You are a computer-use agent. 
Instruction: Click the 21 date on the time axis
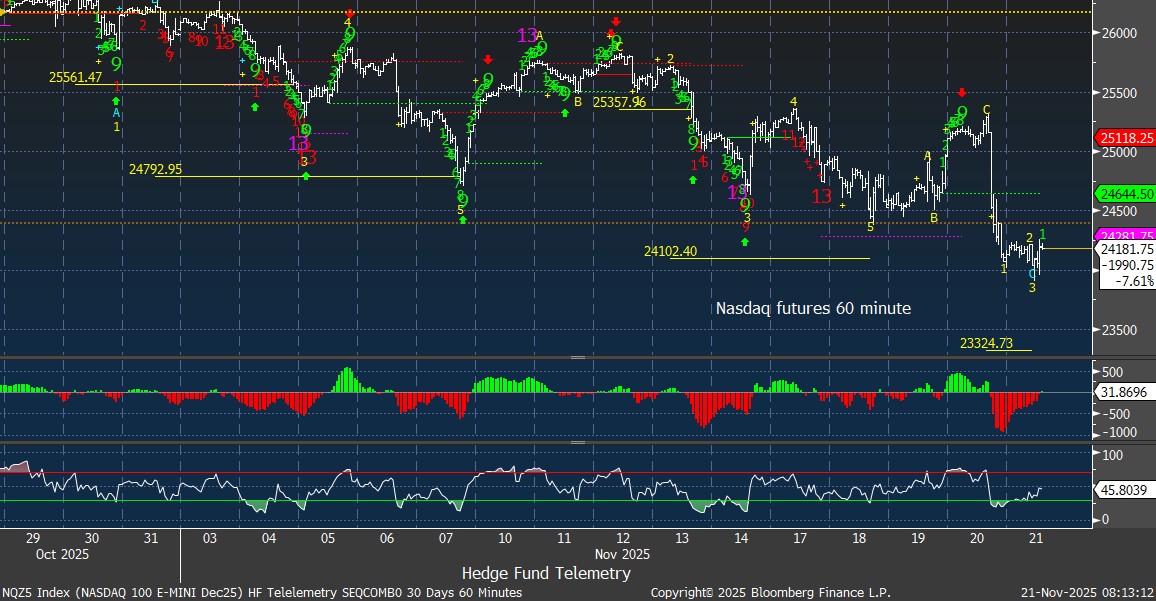pyautogui.click(x=1037, y=537)
